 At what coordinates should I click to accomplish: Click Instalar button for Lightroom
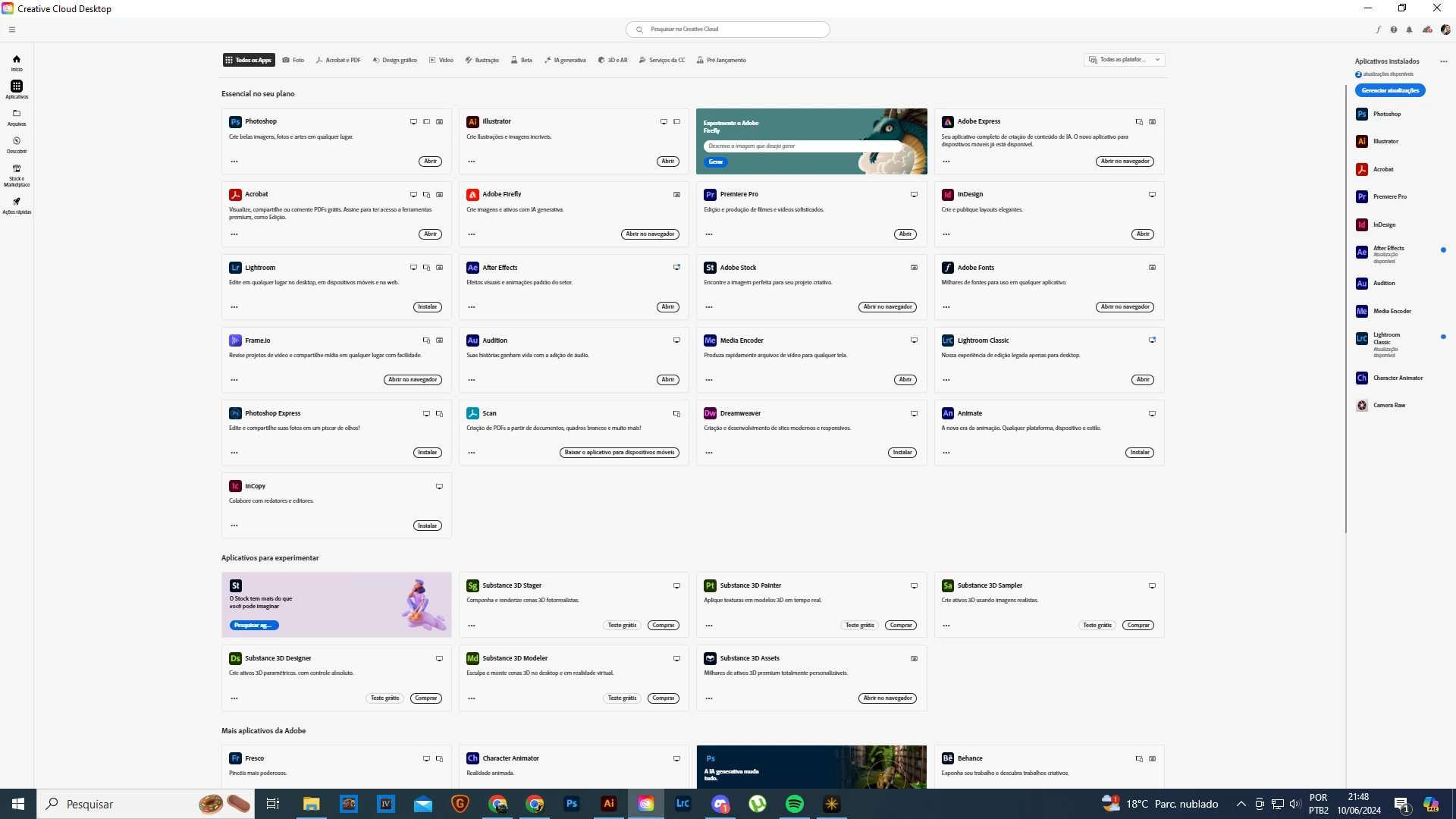point(427,307)
